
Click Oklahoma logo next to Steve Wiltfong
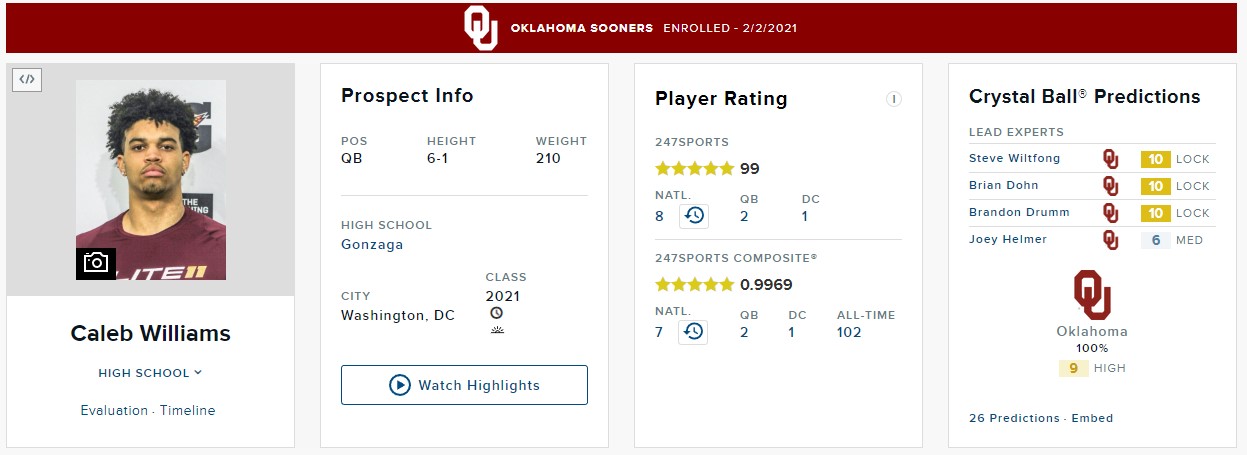[x=1110, y=158]
